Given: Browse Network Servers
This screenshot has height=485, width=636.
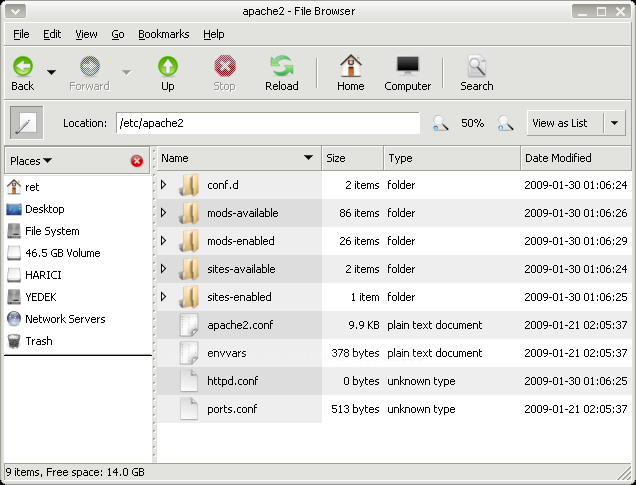Looking at the screenshot, I should pyautogui.click(x=65, y=319).
